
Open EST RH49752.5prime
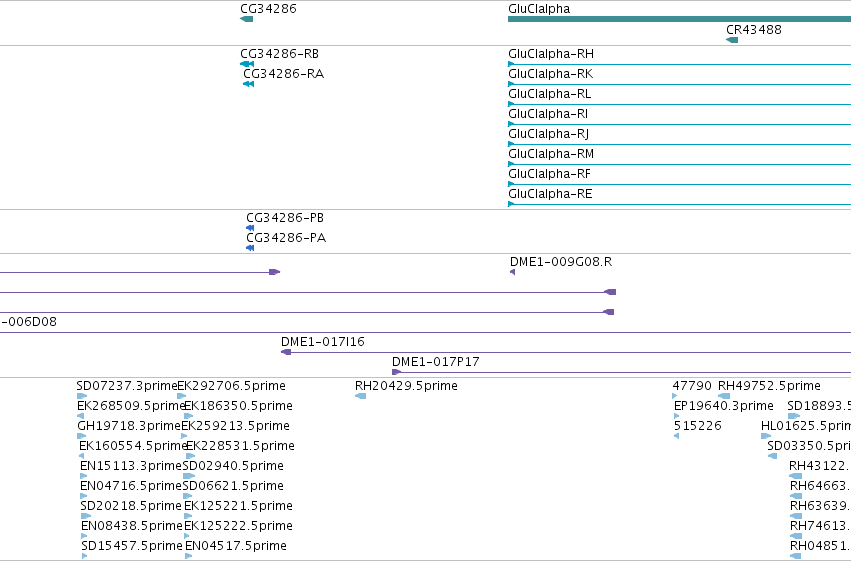[769, 386]
